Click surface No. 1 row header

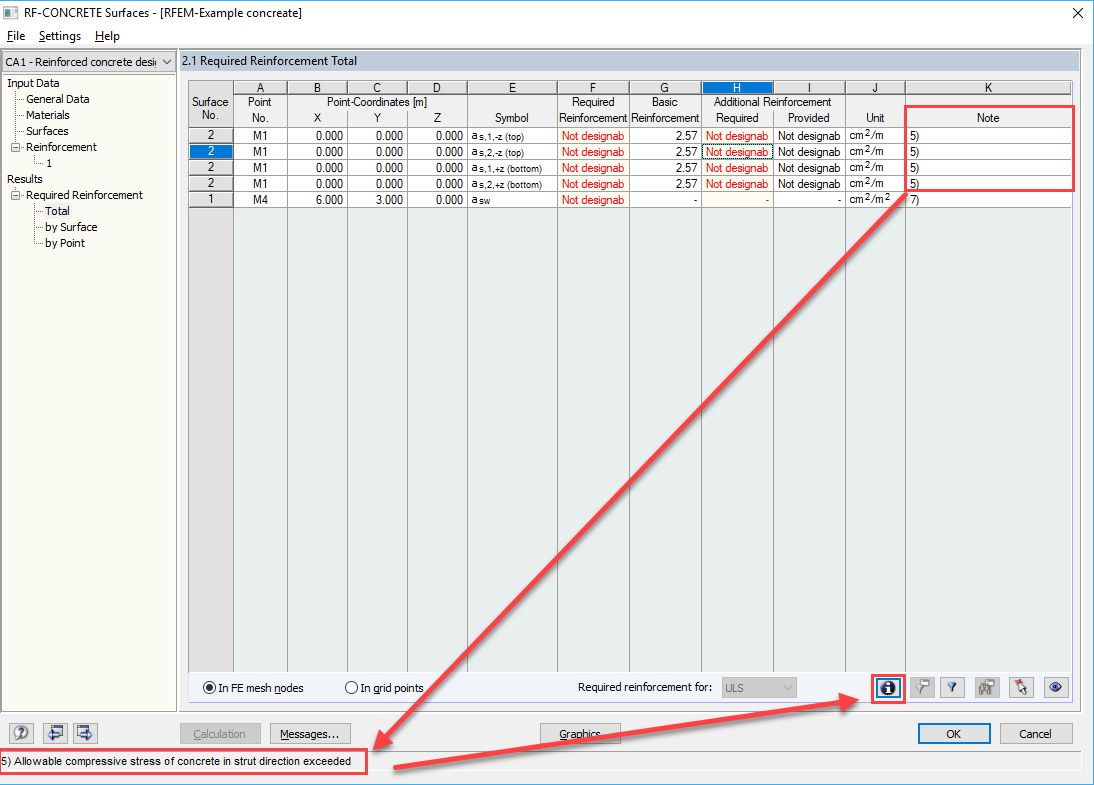[211, 200]
